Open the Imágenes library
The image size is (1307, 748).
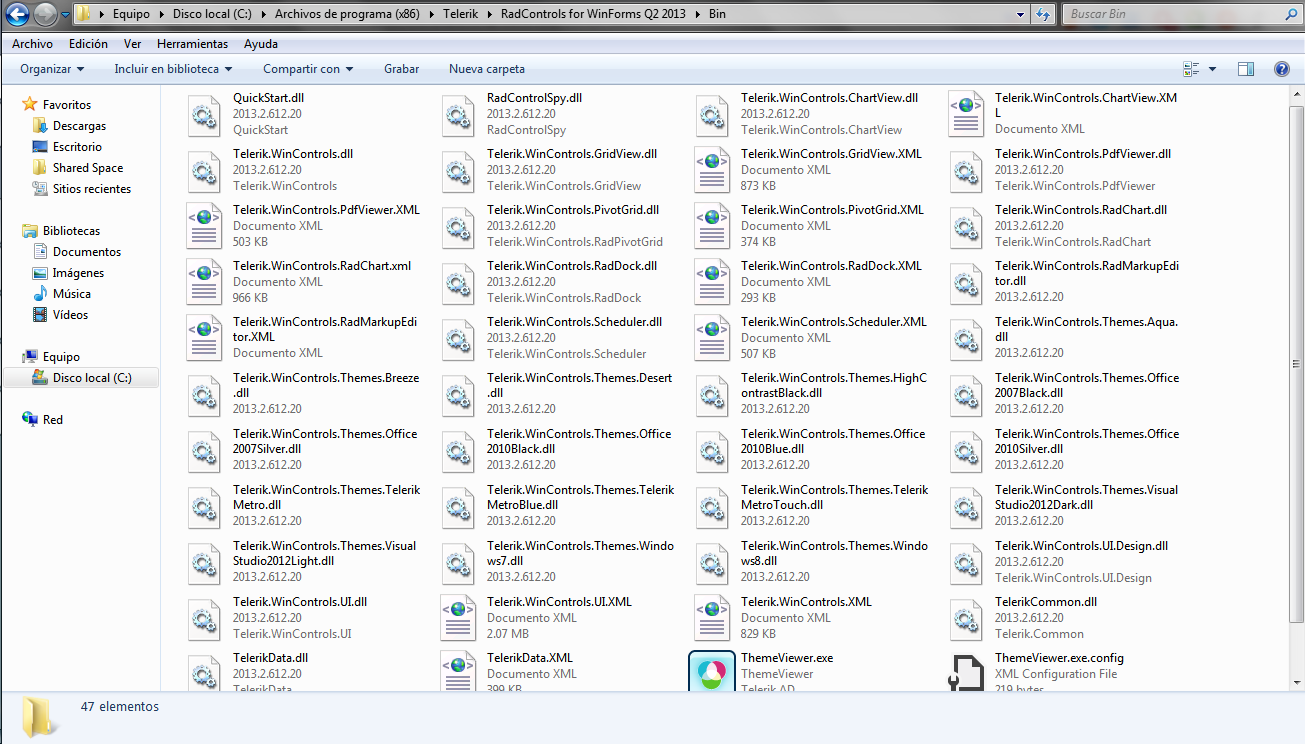click(x=78, y=273)
